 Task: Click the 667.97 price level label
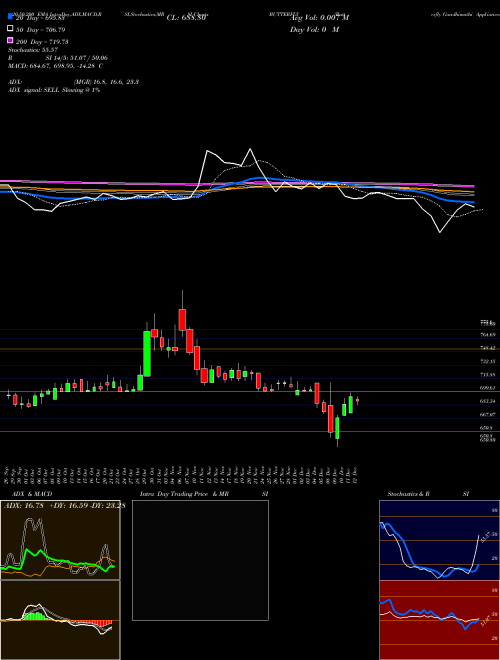click(x=489, y=415)
